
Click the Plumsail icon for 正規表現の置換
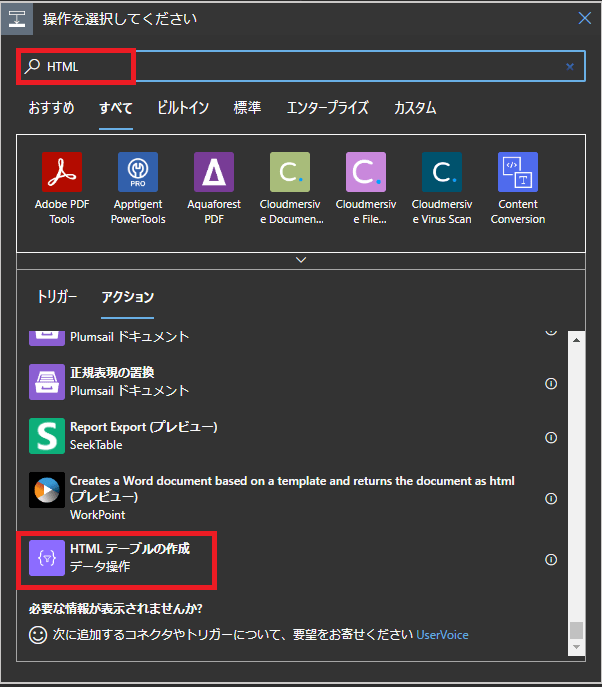[x=47, y=382]
